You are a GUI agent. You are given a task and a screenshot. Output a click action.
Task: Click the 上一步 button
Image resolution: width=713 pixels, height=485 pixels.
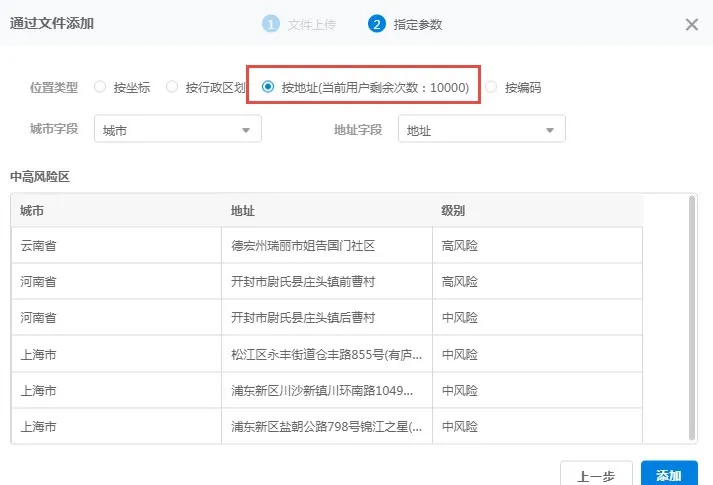pos(595,475)
